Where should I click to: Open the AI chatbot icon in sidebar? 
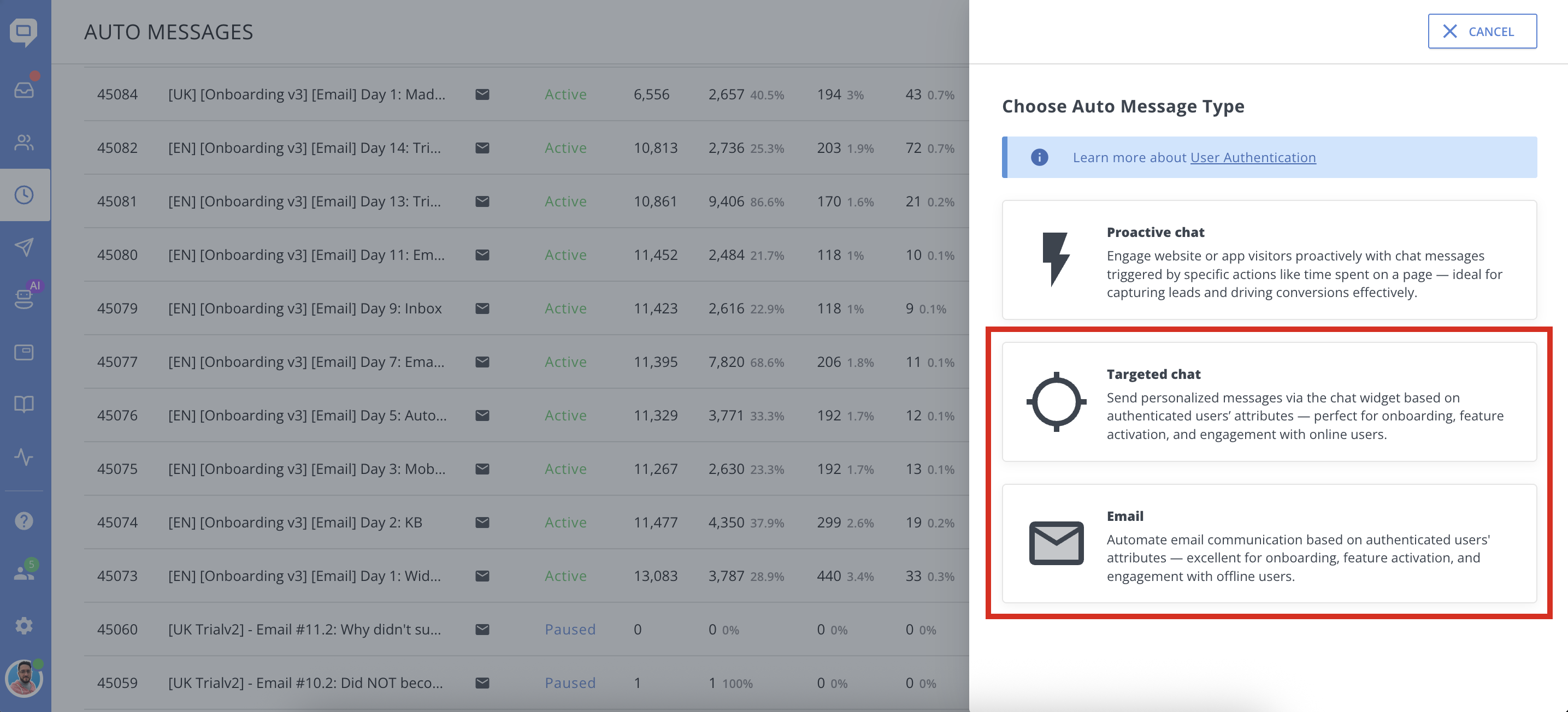[x=25, y=298]
